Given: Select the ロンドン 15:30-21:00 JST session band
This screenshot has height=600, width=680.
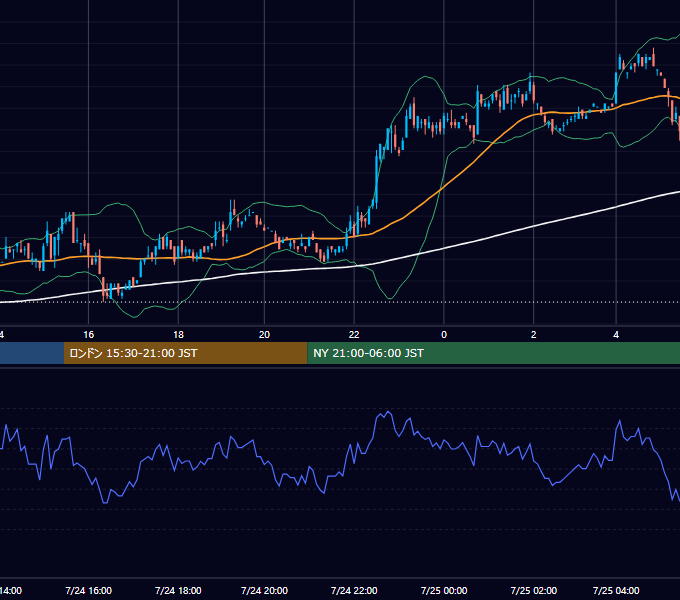Looking at the screenshot, I should click(x=185, y=353).
